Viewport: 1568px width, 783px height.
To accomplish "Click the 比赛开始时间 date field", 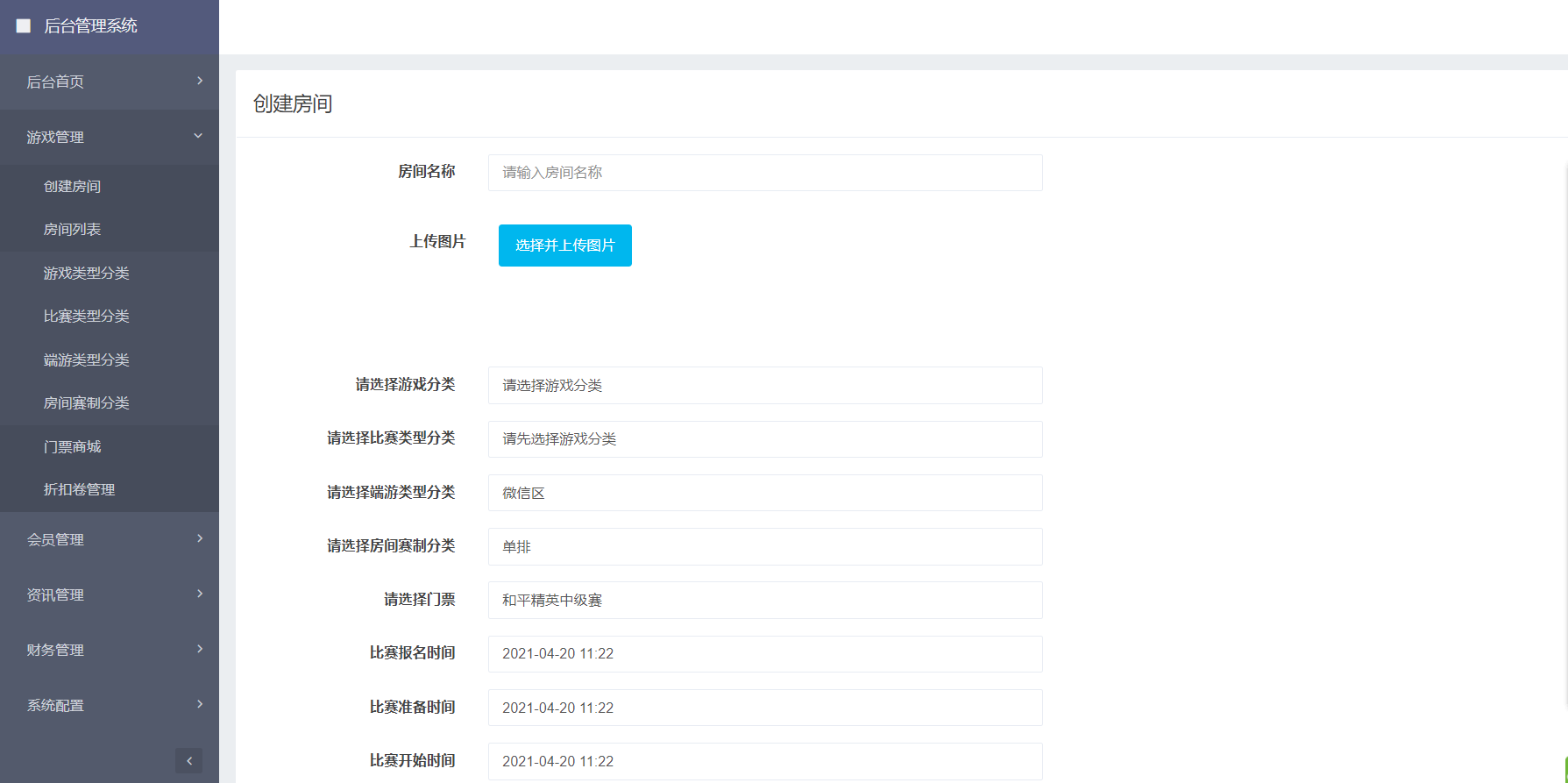I will click(764, 761).
